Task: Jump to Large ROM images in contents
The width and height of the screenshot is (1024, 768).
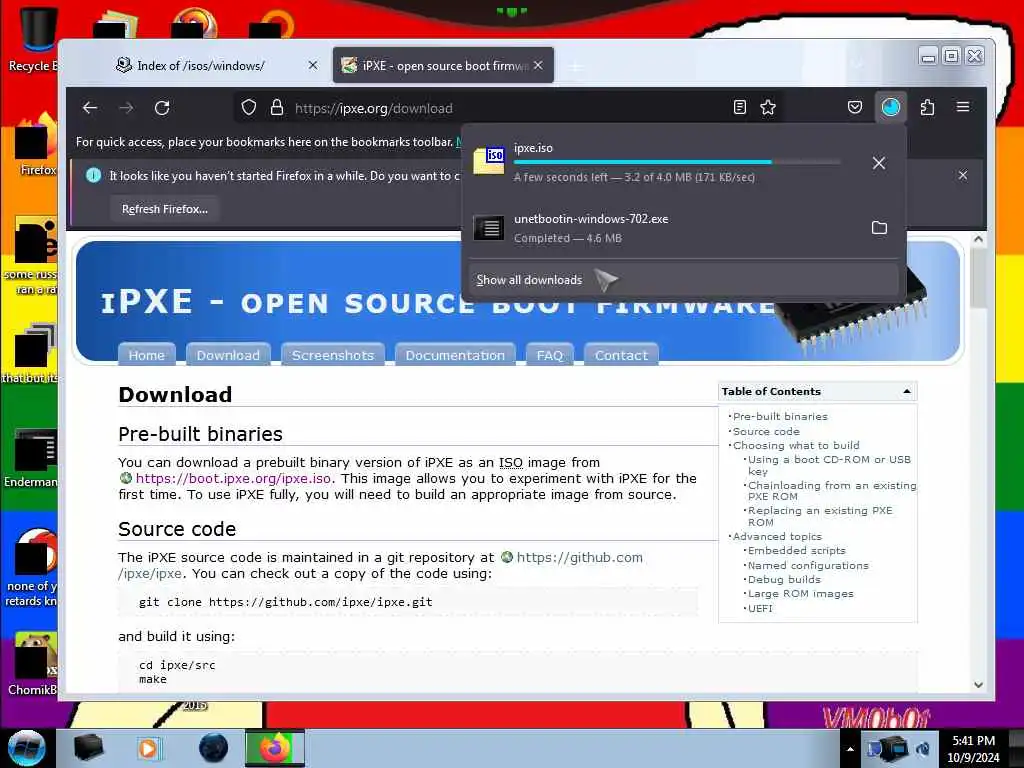Action: [x=801, y=594]
